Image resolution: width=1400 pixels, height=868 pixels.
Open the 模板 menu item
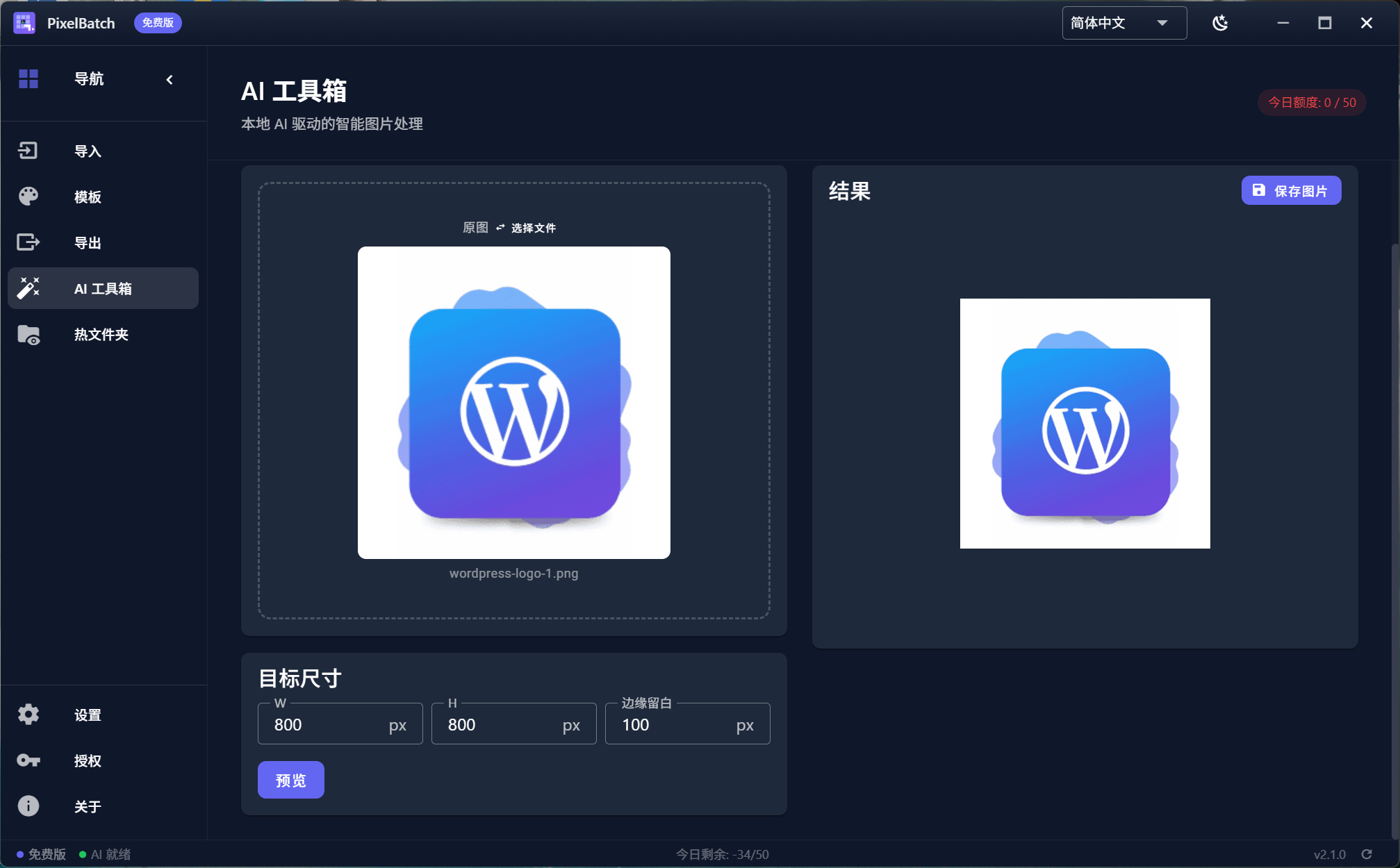103,197
